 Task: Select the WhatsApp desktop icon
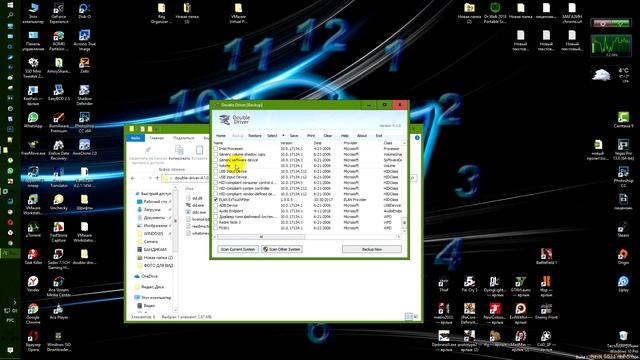(33, 120)
